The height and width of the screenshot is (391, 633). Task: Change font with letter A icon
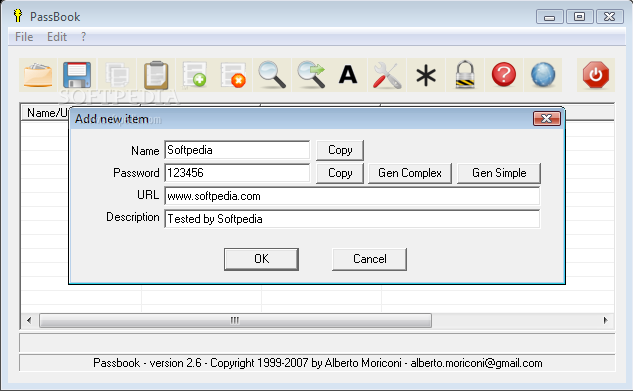348,75
